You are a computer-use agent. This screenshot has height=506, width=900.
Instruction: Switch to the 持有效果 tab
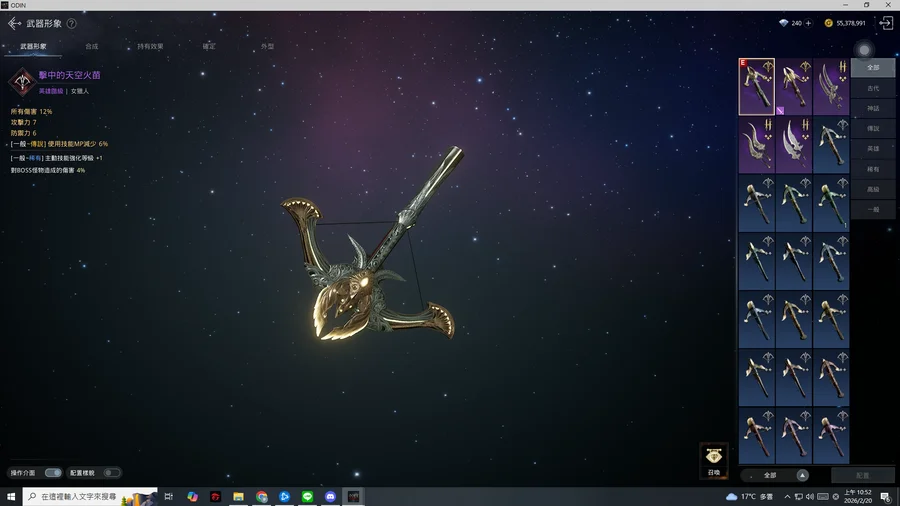150,46
